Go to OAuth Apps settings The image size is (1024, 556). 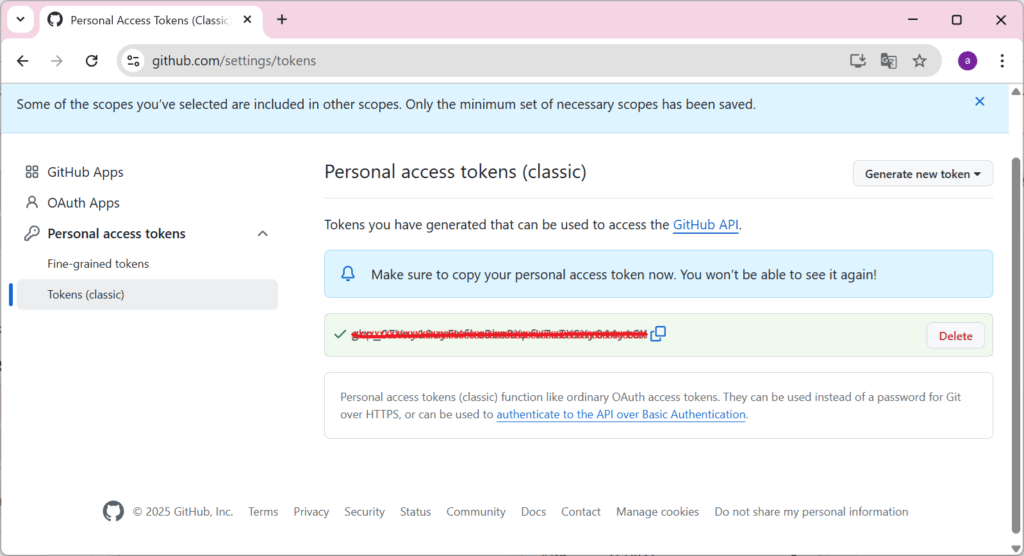[83, 203]
